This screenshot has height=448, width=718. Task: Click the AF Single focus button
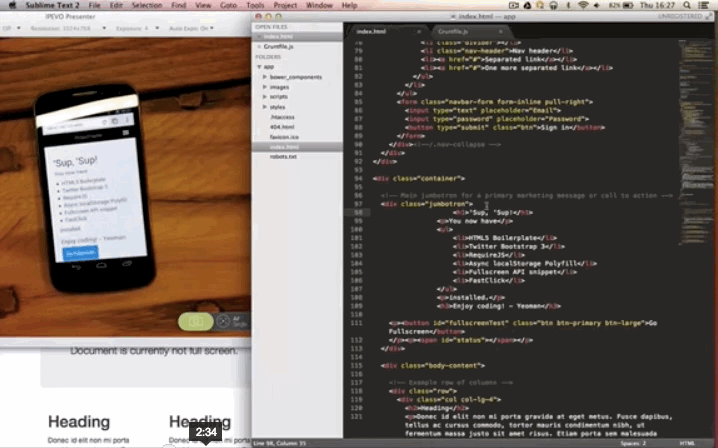pos(232,322)
